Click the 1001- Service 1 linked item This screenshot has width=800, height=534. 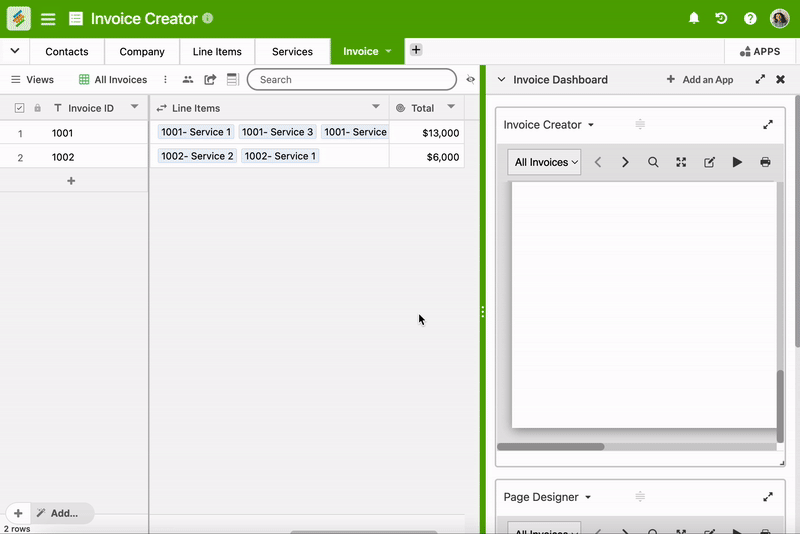tap(196, 132)
